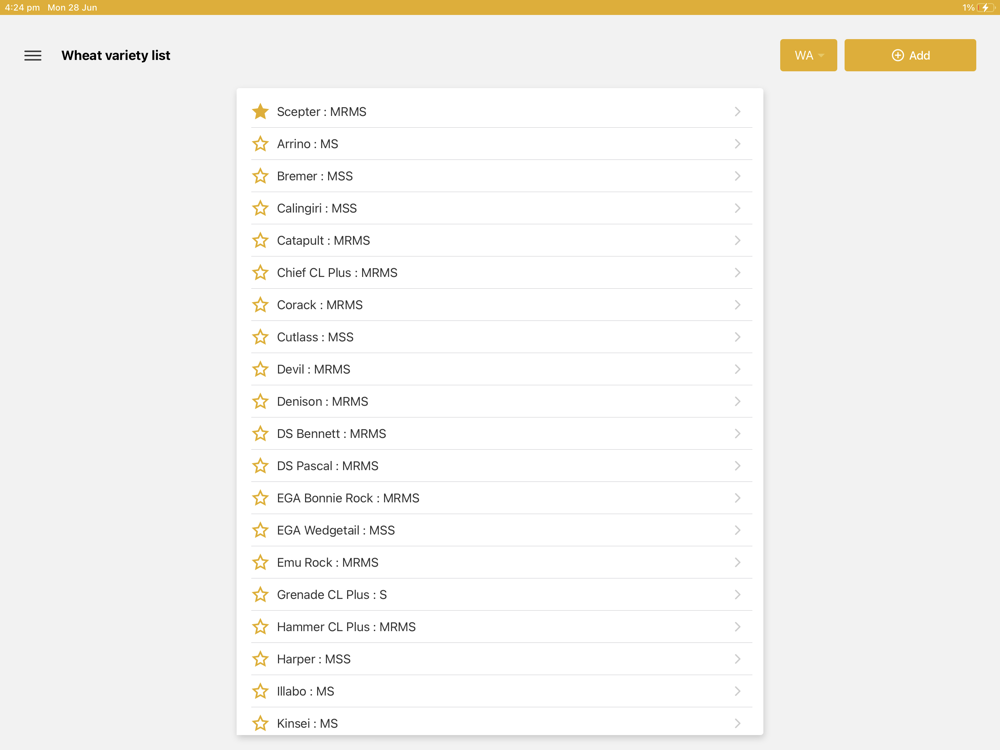
Task: Favorite the Arrino variety star
Action: (260, 143)
